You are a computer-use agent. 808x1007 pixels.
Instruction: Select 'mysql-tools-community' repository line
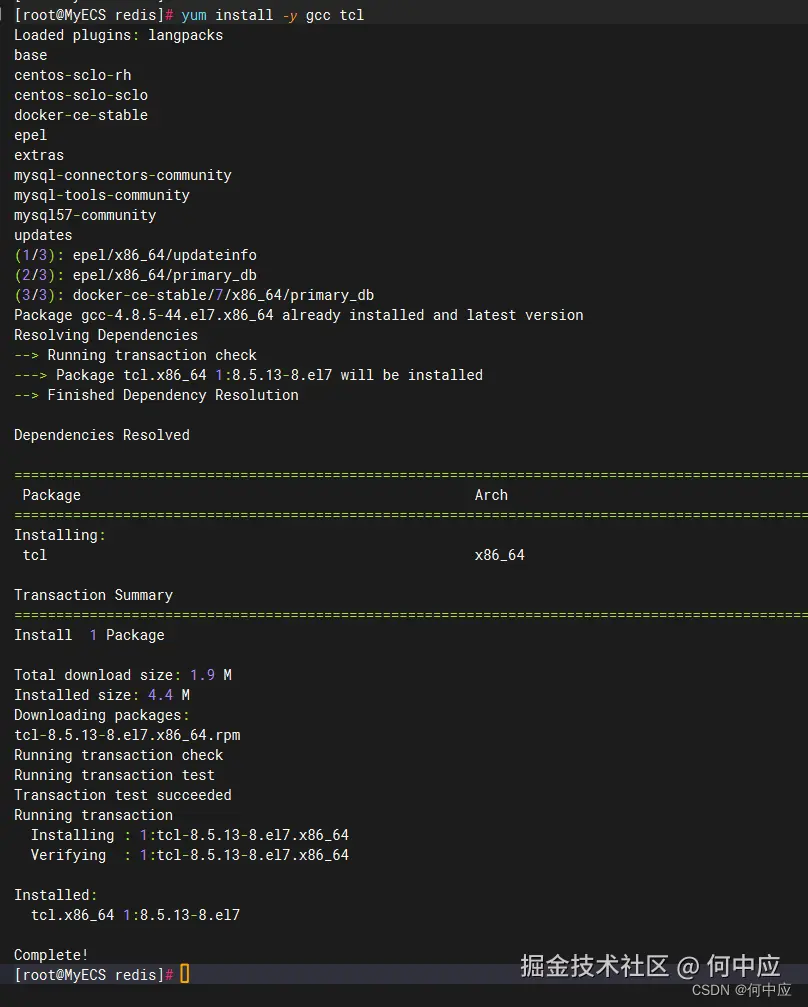click(x=101, y=195)
